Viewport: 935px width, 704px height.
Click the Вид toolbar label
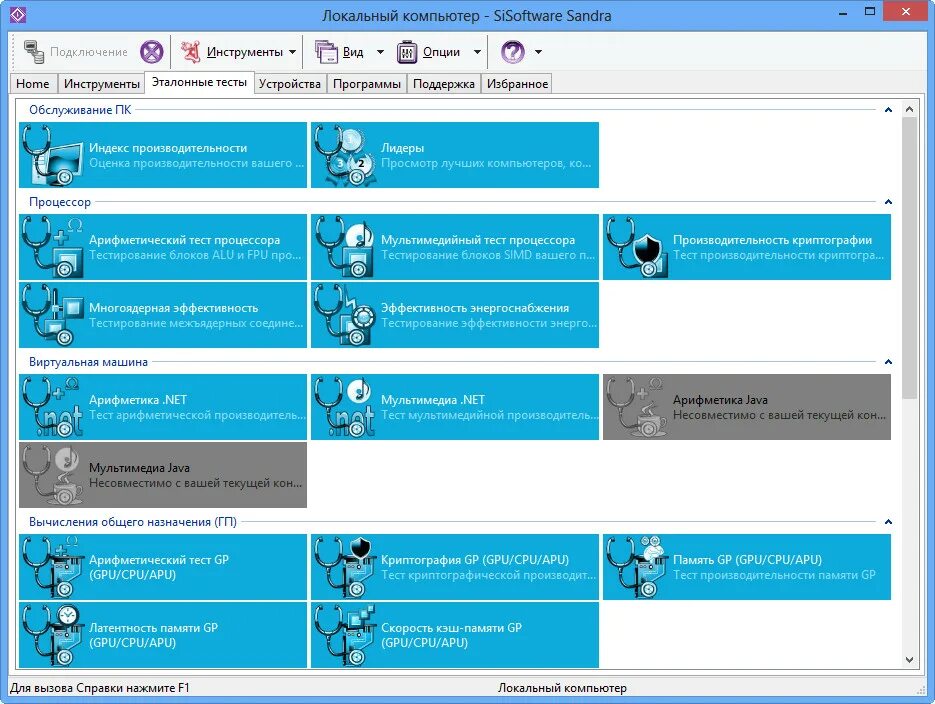point(353,52)
